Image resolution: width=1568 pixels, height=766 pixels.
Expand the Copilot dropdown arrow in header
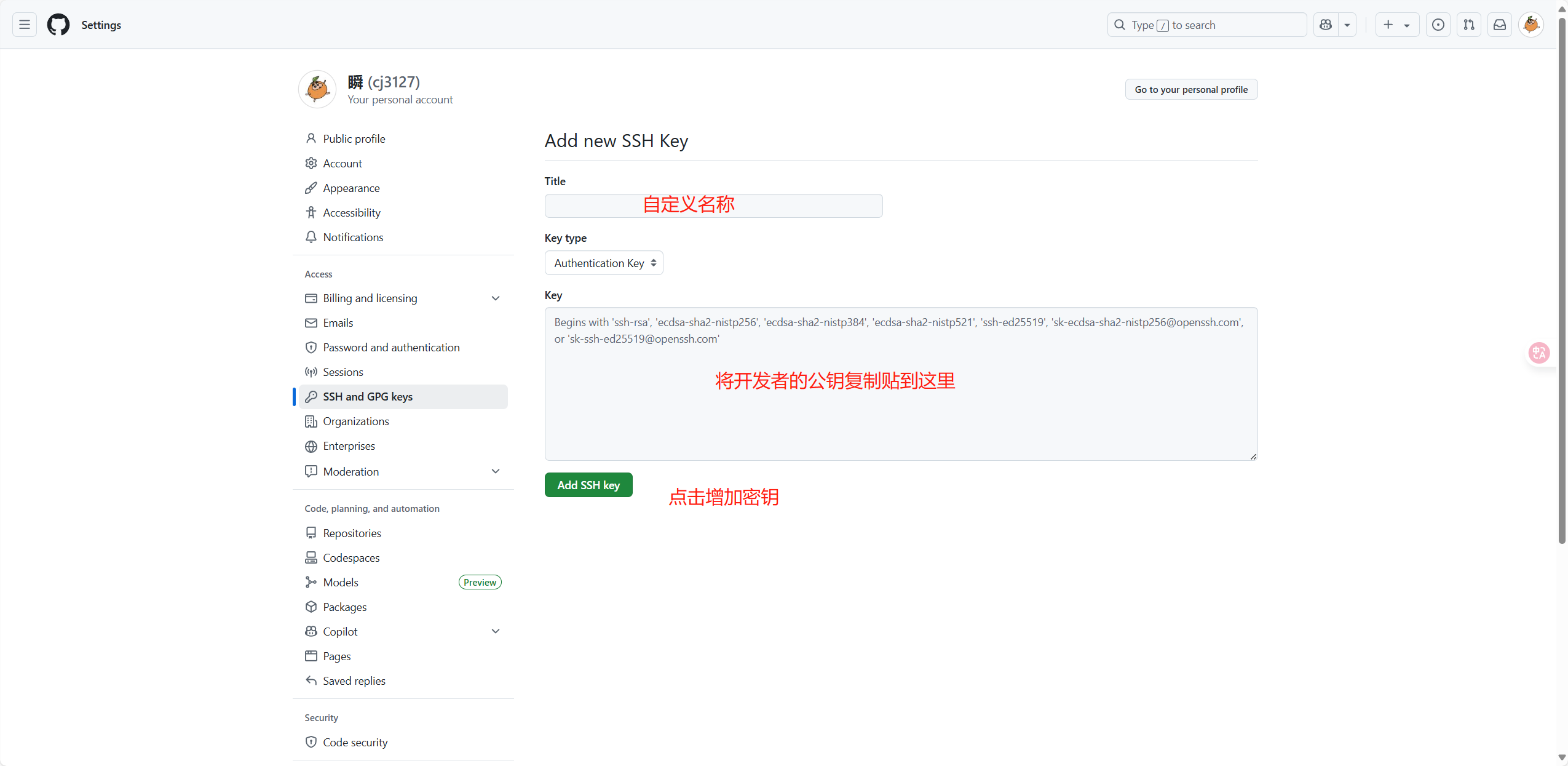1347,25
